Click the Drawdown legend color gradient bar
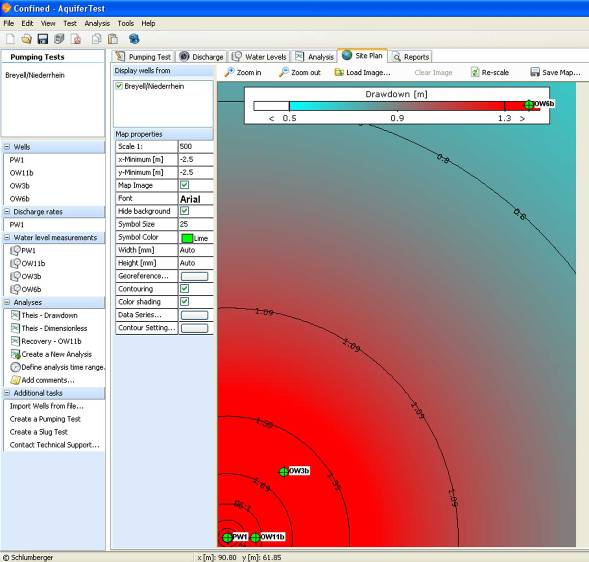589x562 pixels. (x=397, y=106)
